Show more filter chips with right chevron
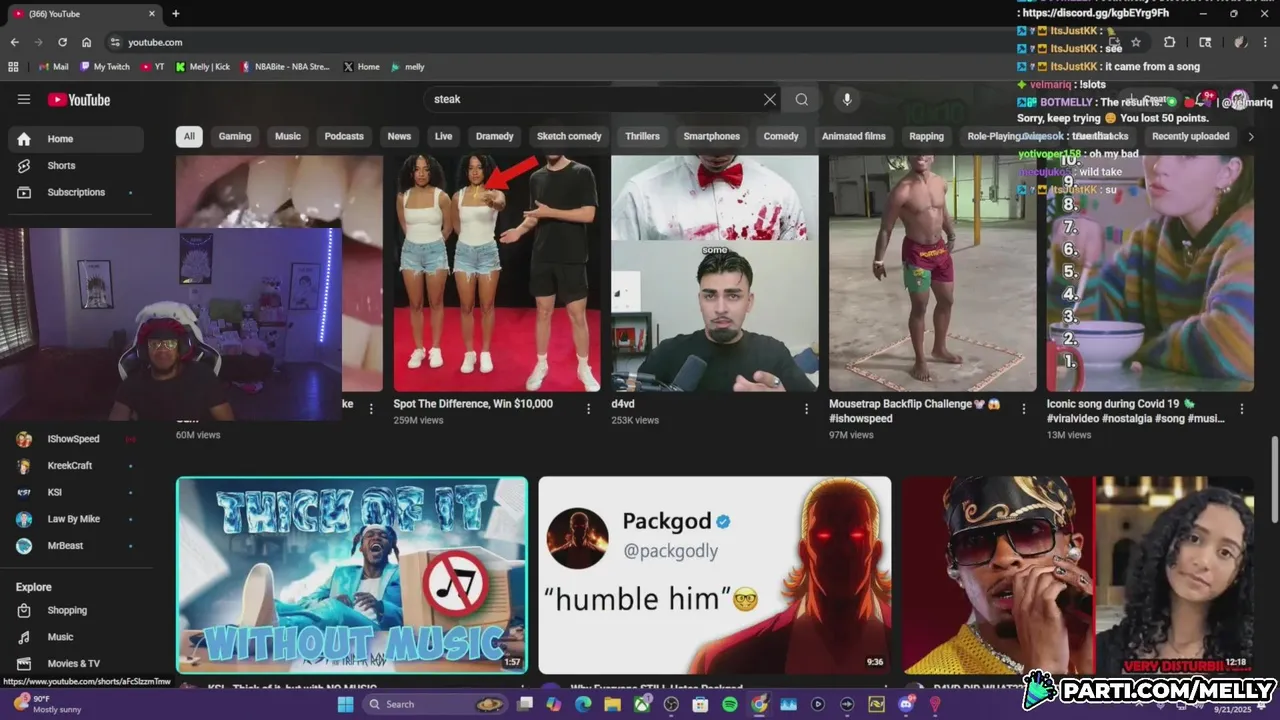The image size is (1280, 720). 1250,136
